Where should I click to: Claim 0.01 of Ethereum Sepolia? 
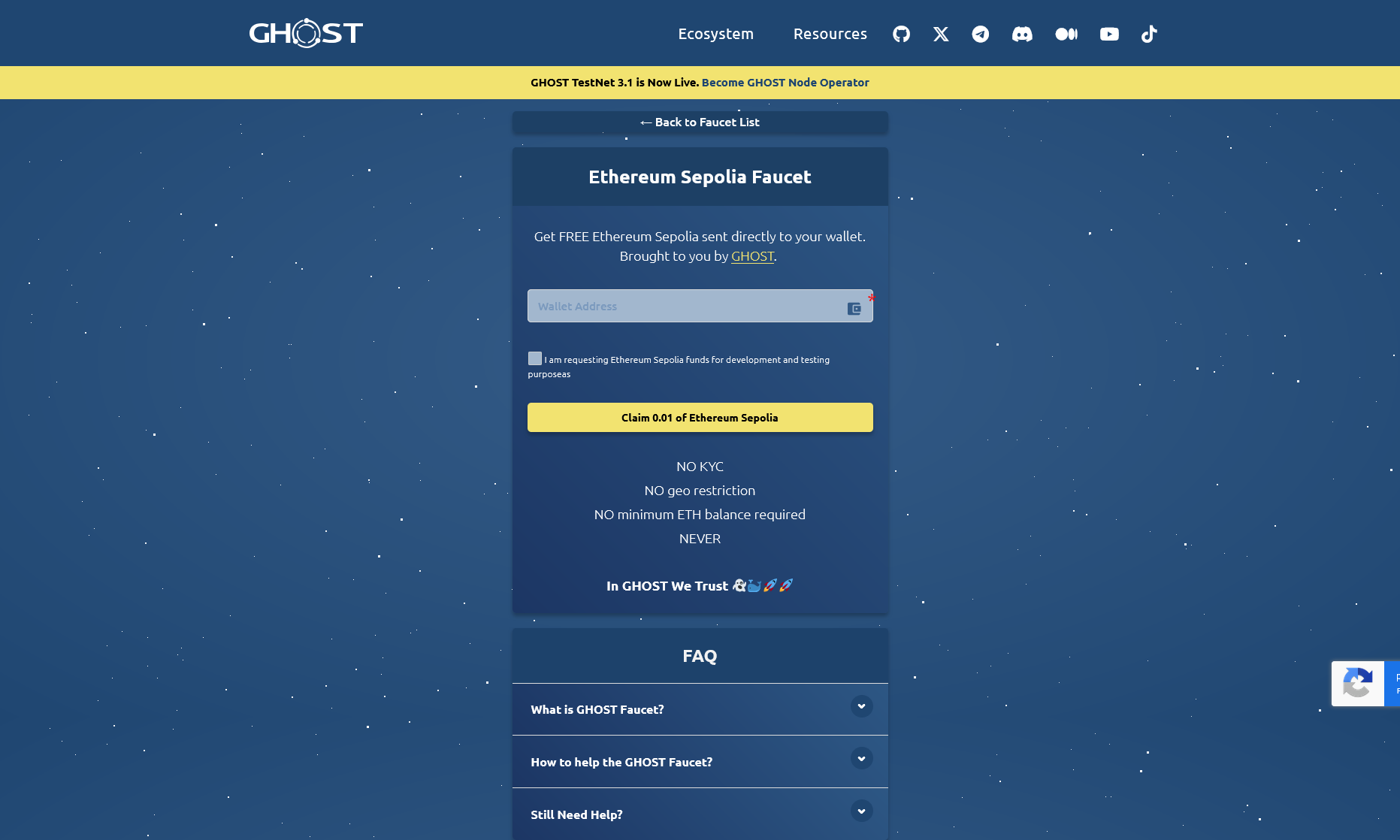pyautogui.click(x=700, y=418)
